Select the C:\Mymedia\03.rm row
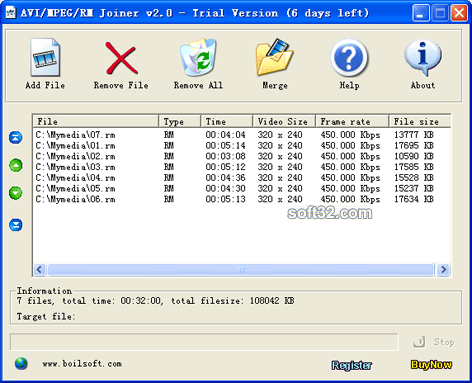 [x=242, y=167]
